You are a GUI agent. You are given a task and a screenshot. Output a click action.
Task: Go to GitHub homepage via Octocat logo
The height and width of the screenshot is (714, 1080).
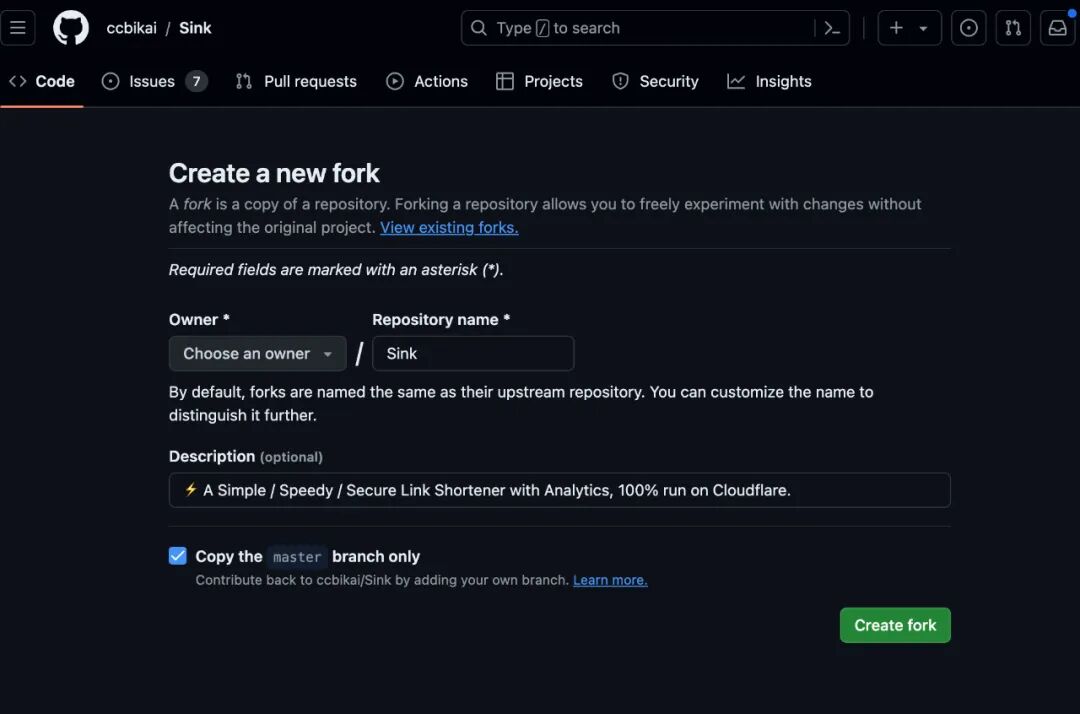point(71,28)
